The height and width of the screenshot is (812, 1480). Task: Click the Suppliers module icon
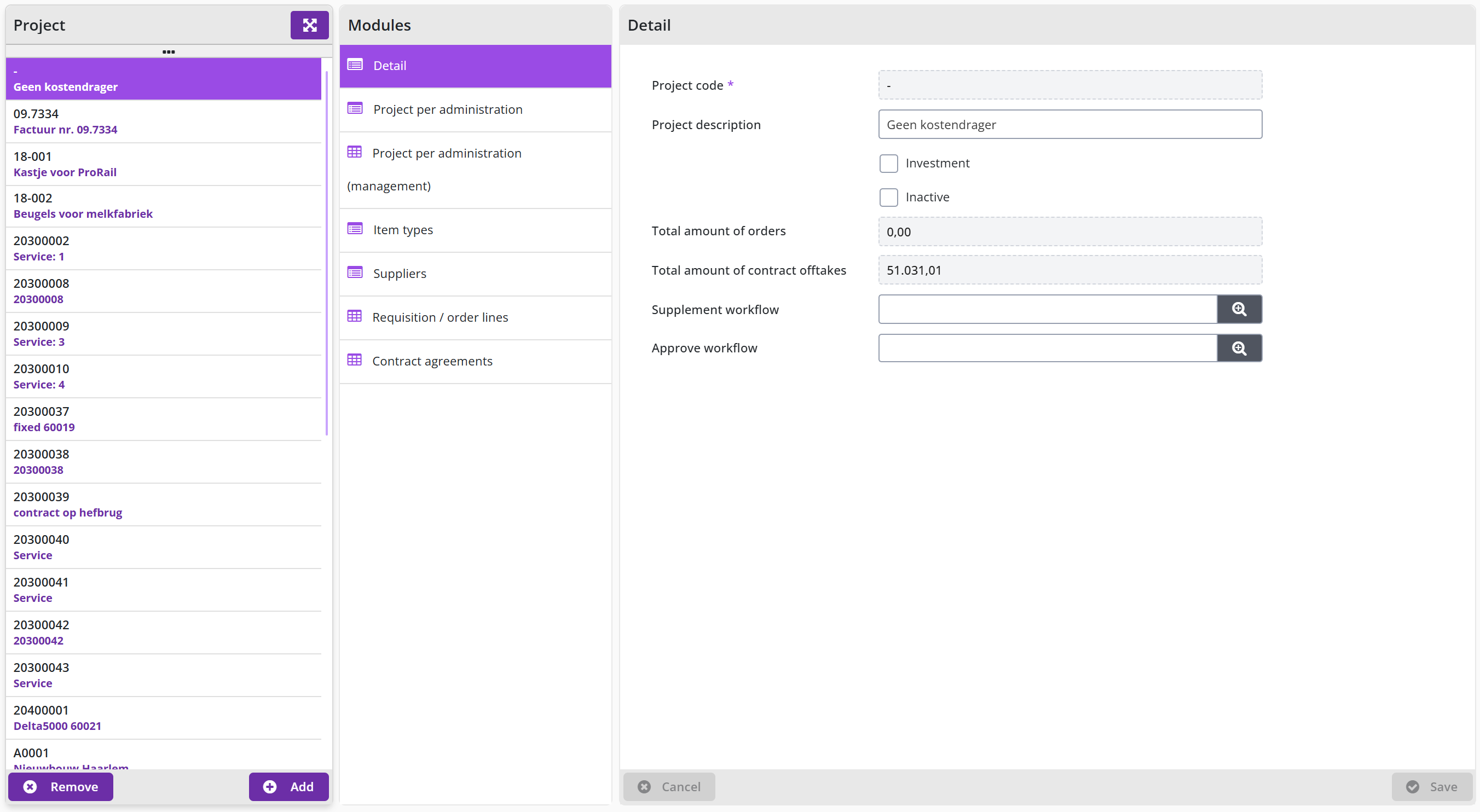(355, 273)
